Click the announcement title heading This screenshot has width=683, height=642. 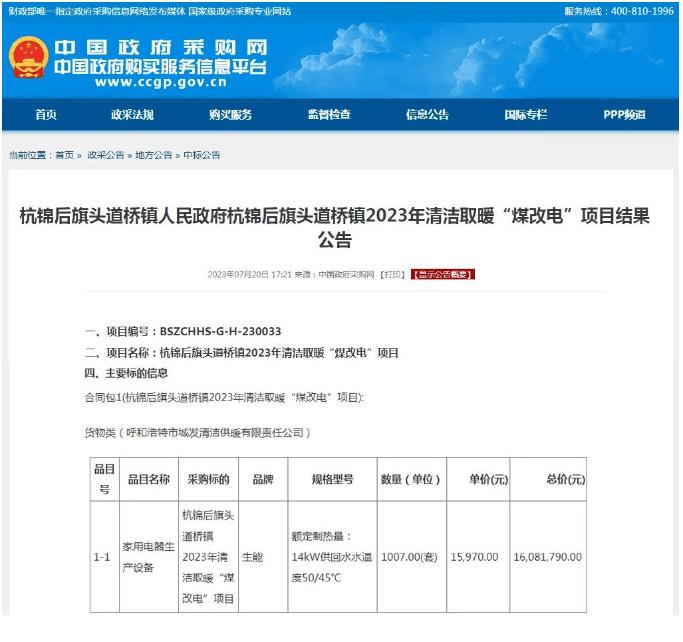click(x=335, y=227)
